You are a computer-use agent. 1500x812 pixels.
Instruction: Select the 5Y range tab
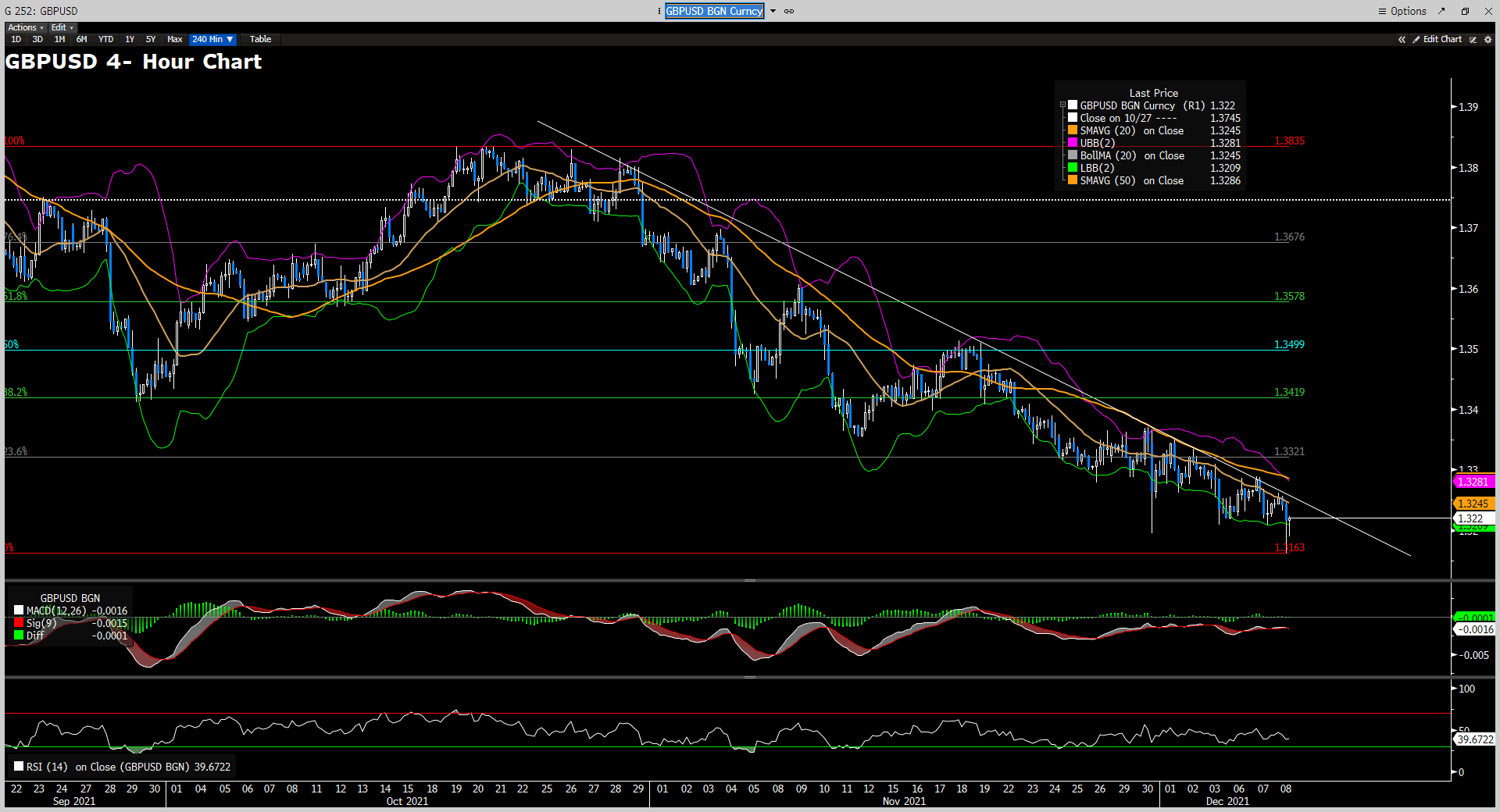click(x=151, y=39)
